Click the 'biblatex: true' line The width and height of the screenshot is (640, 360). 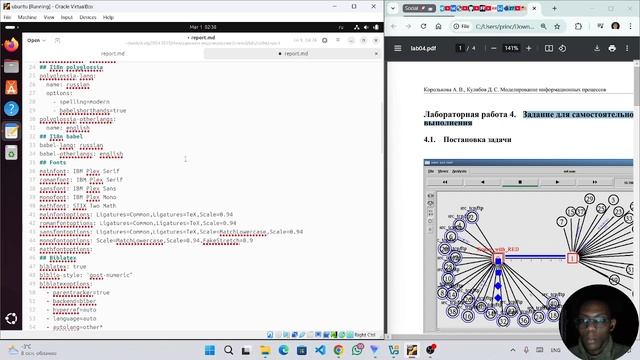[x=62, y=267]
